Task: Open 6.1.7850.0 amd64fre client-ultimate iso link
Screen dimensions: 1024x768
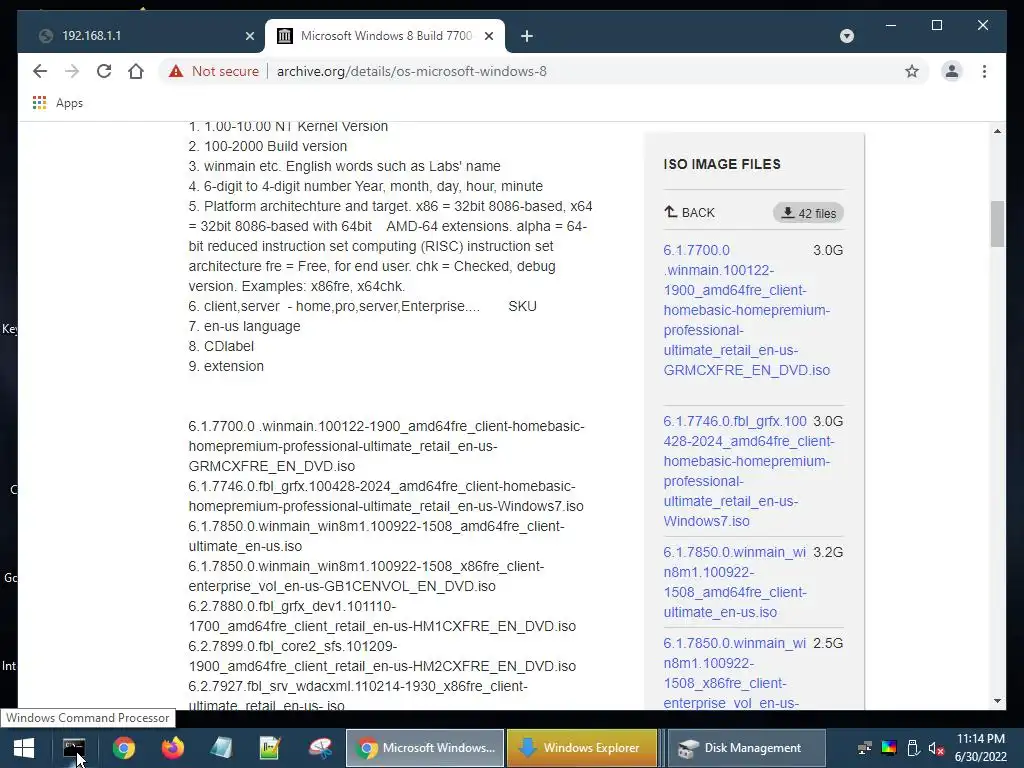Action: [735, 582]
